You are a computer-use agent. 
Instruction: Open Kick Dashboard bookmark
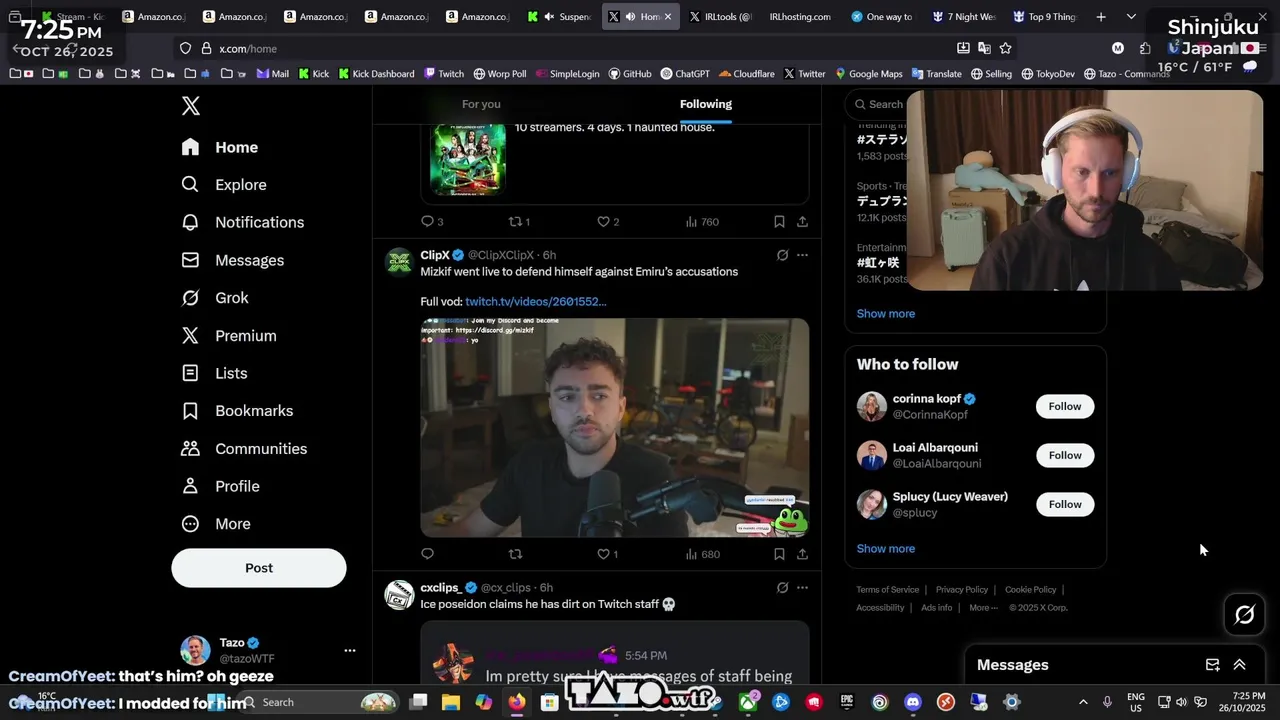(376, 73)
